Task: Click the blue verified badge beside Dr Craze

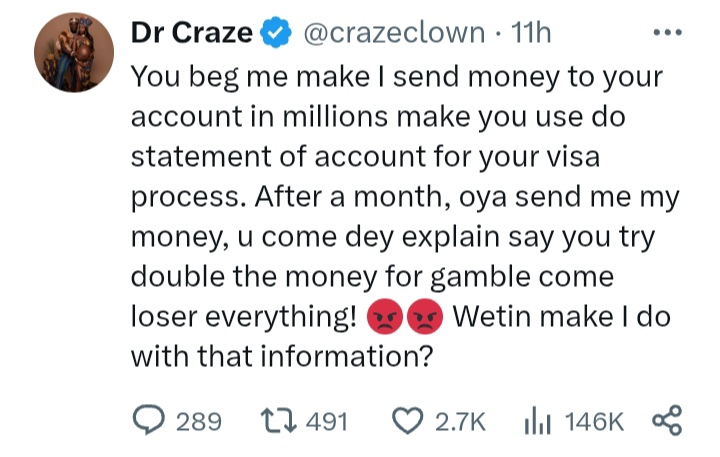Action: (x=273, y=34)
